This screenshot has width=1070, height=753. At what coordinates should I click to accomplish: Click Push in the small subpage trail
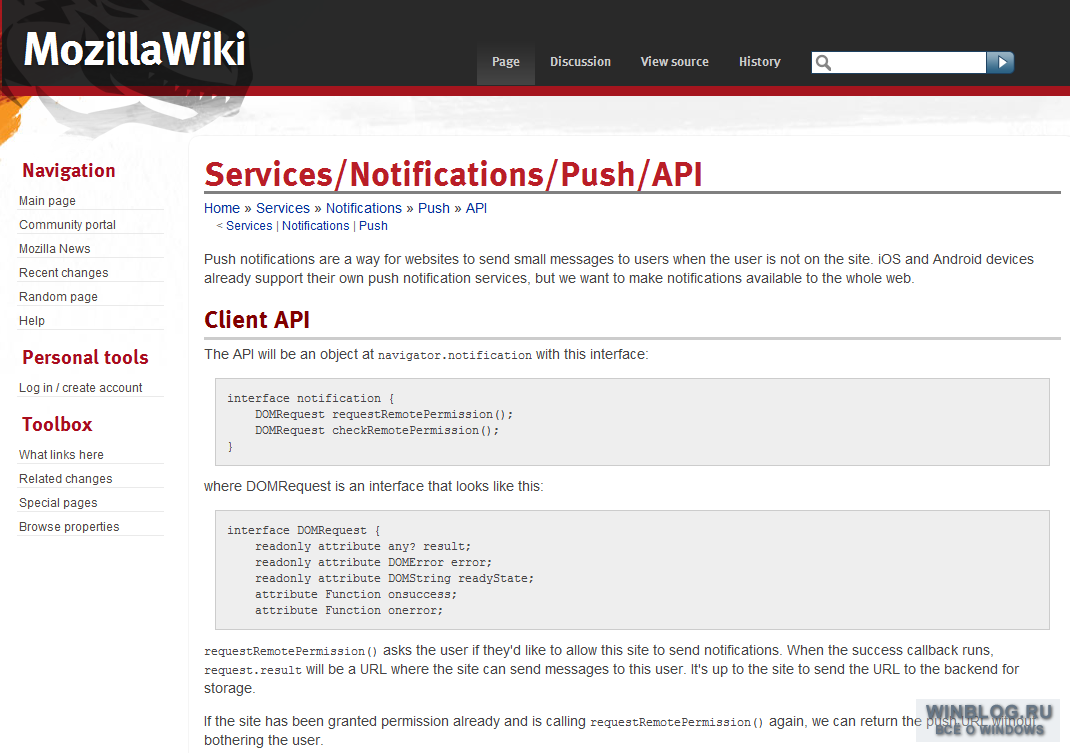point(373,226)
